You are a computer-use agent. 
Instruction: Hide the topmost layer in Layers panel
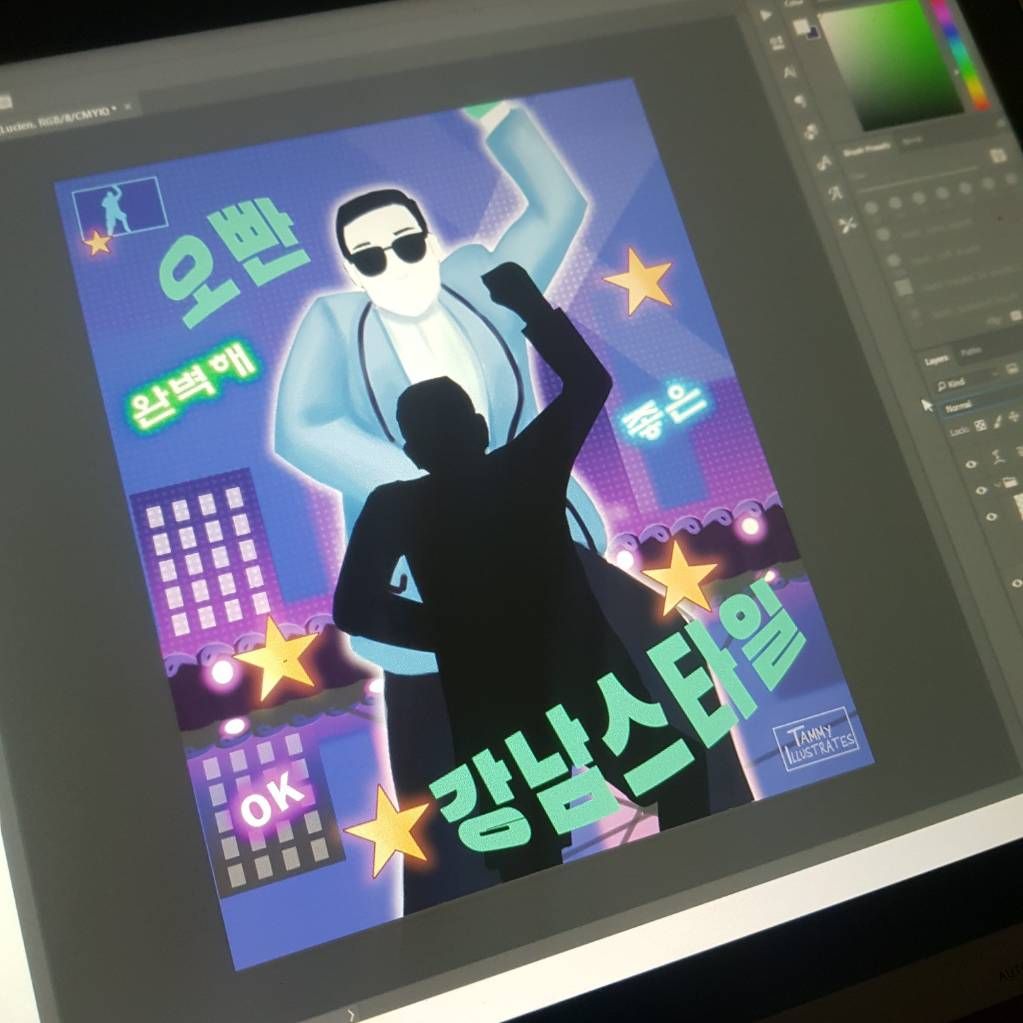click(971, 465)
